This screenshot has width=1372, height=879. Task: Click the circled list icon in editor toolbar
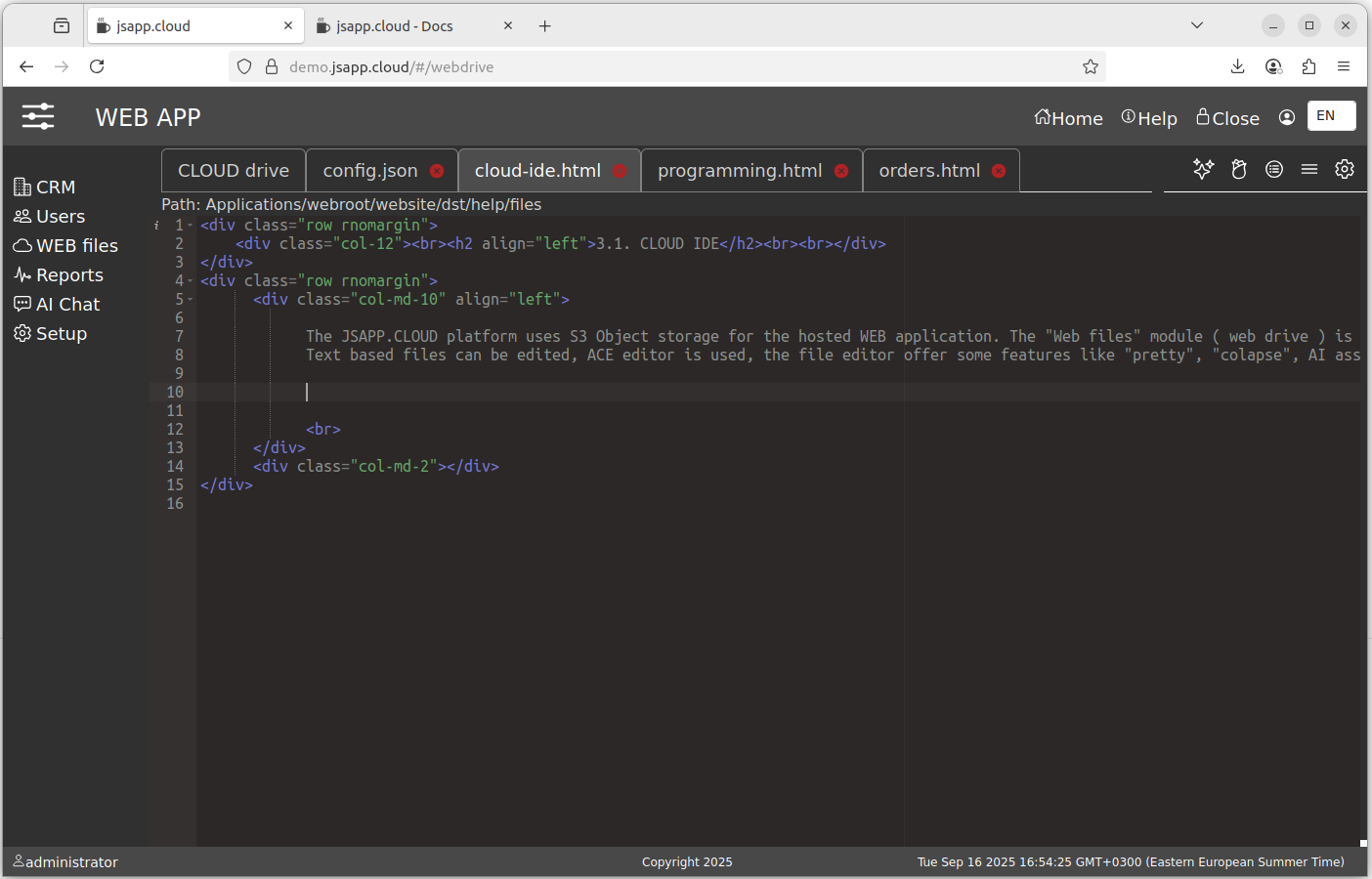1274,169
